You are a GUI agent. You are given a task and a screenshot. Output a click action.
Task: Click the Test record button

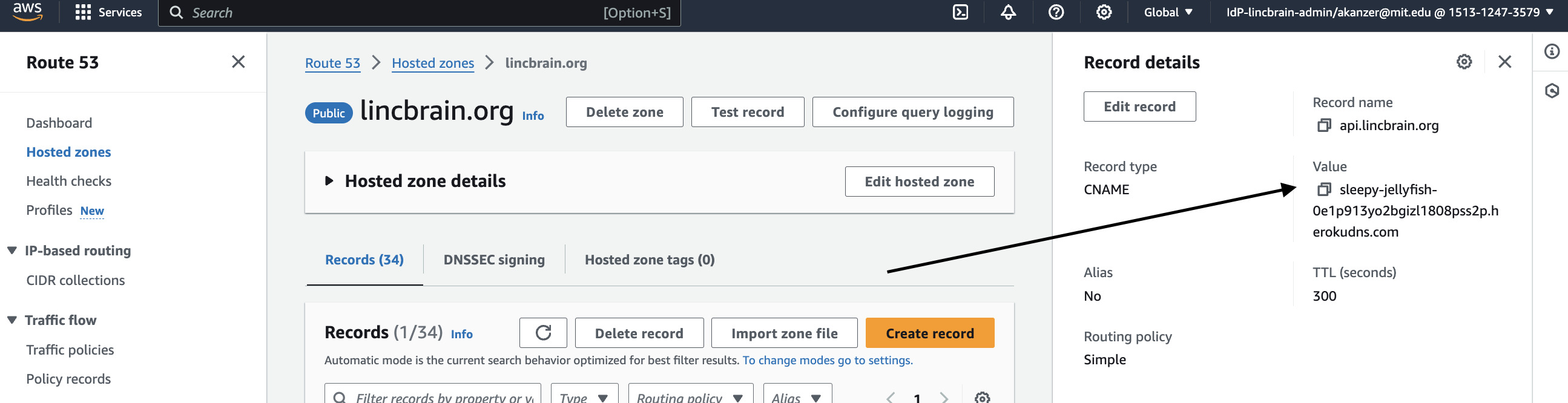tap(748, 112)
